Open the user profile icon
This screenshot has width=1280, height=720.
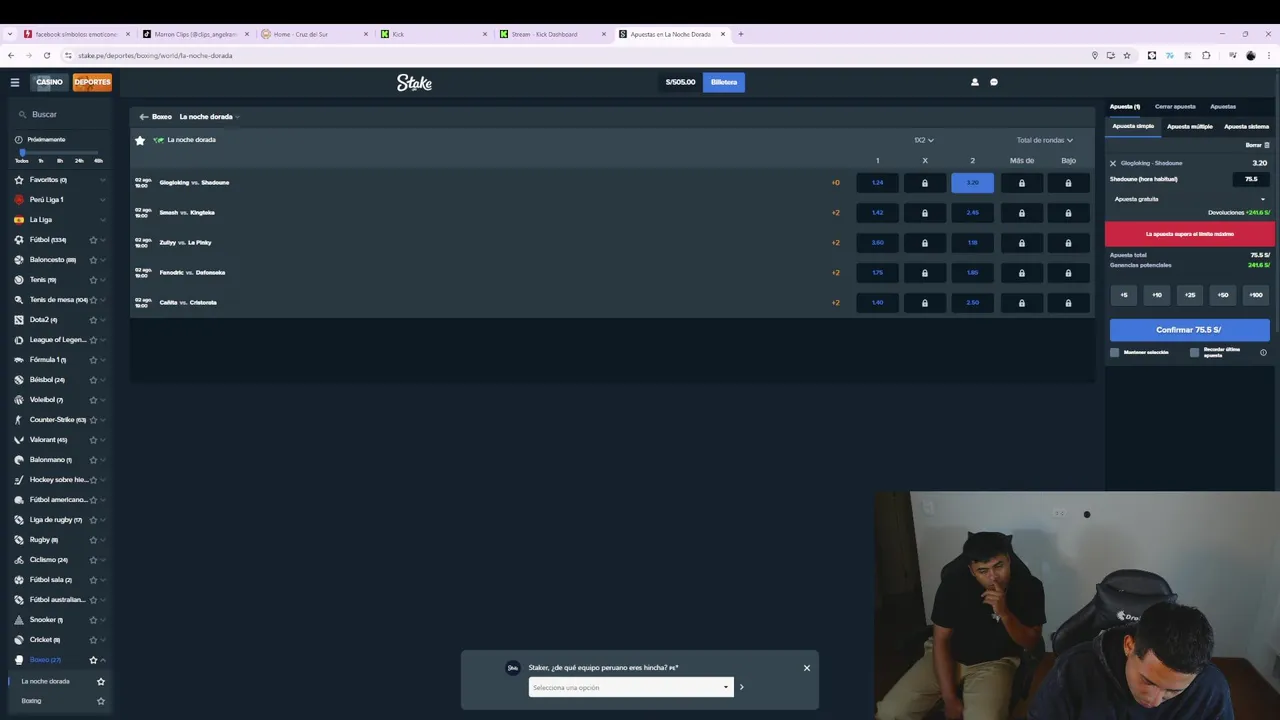click(975, 82)
